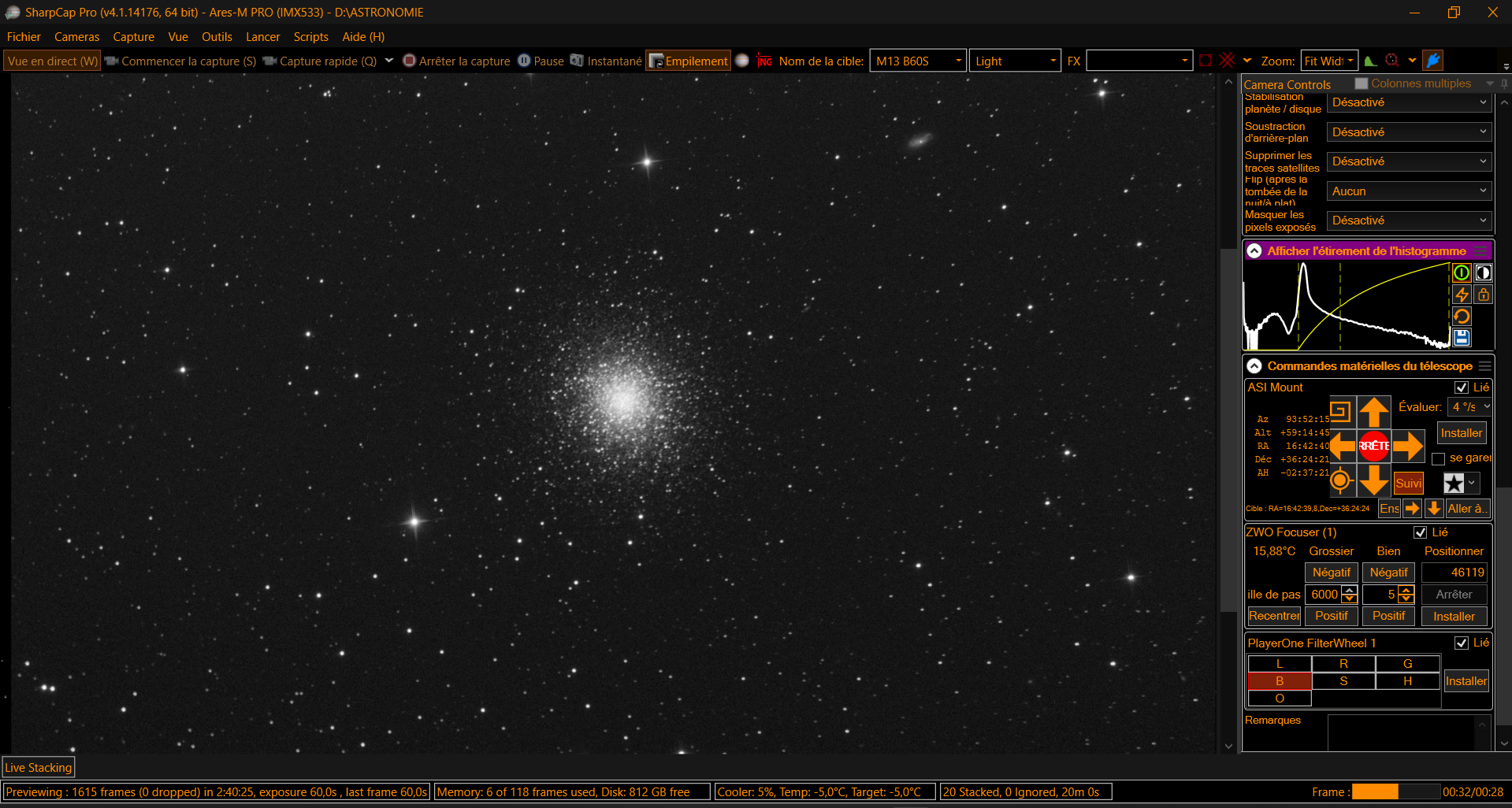Move the mount down with large orange arrow
The height and width of the screenshot is (808, 1512).
(x=1374, y=480)
